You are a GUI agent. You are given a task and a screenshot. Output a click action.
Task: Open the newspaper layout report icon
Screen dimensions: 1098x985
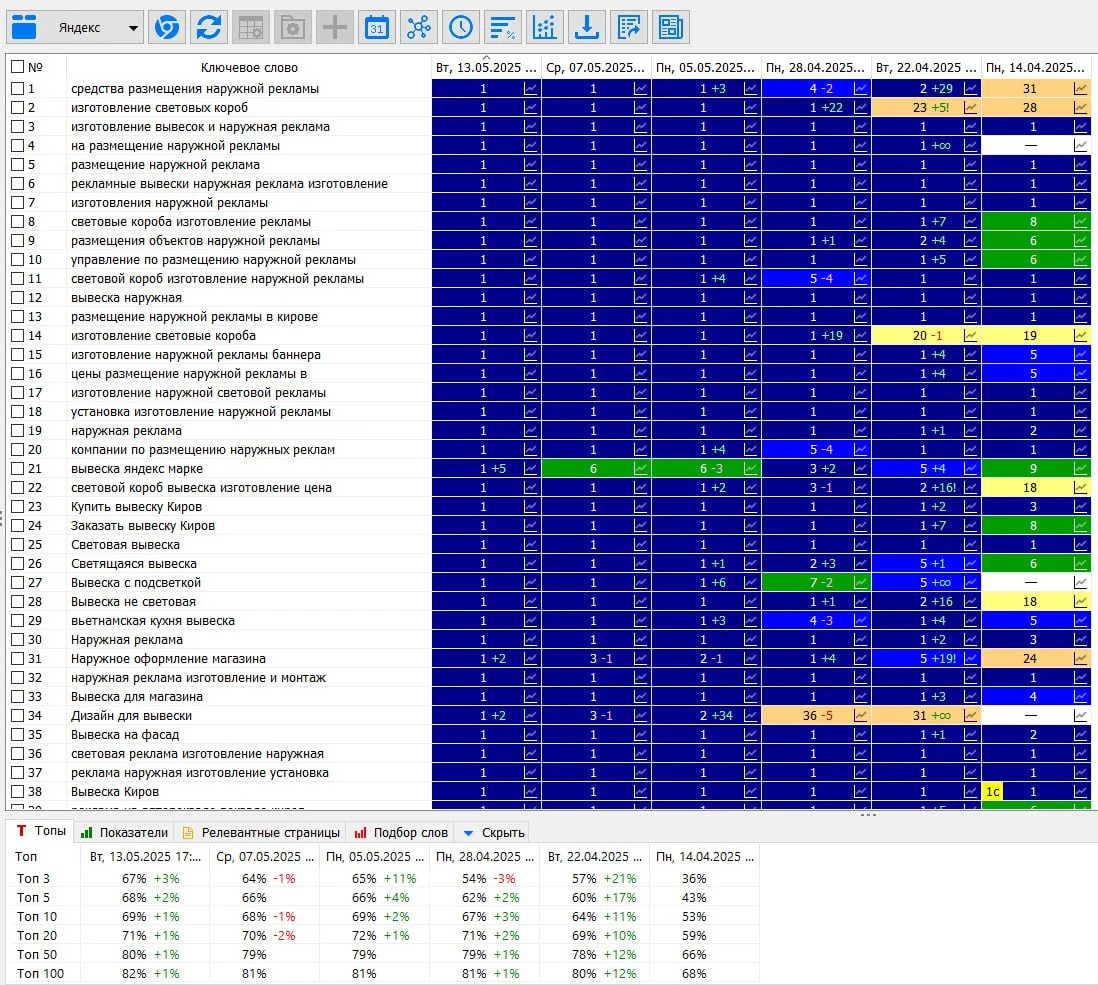(x=671, y=27)
